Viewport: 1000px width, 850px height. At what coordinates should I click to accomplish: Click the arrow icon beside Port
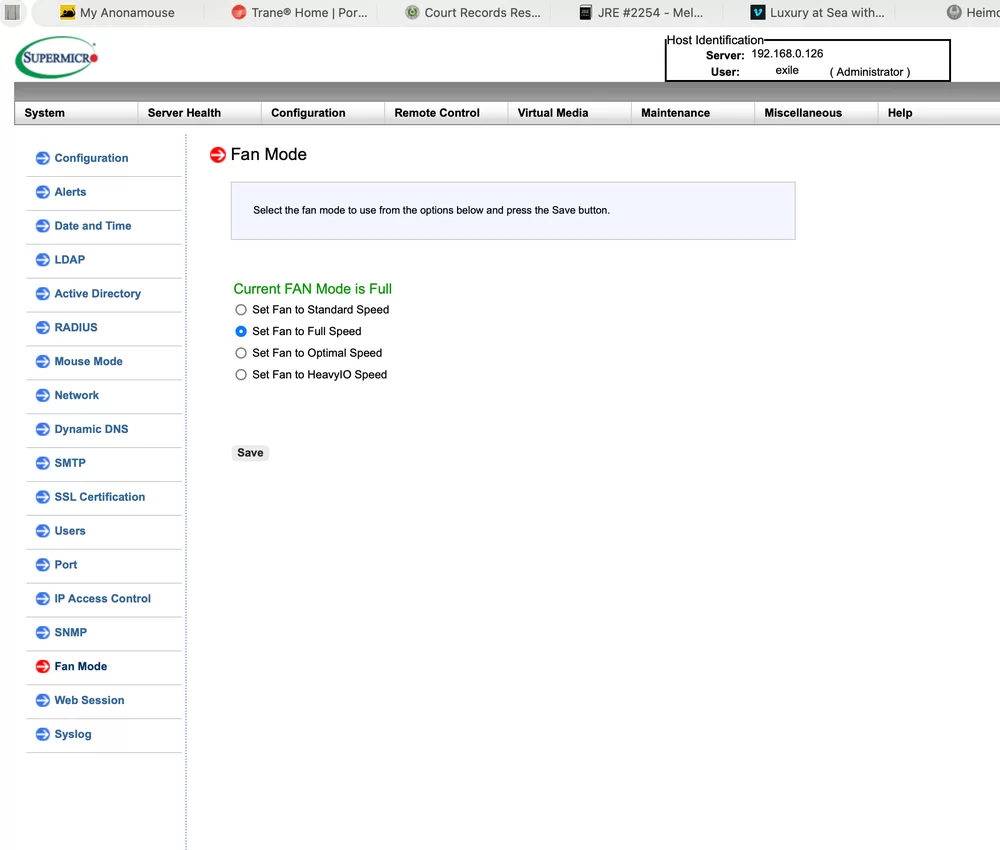[x=43, y=564]
